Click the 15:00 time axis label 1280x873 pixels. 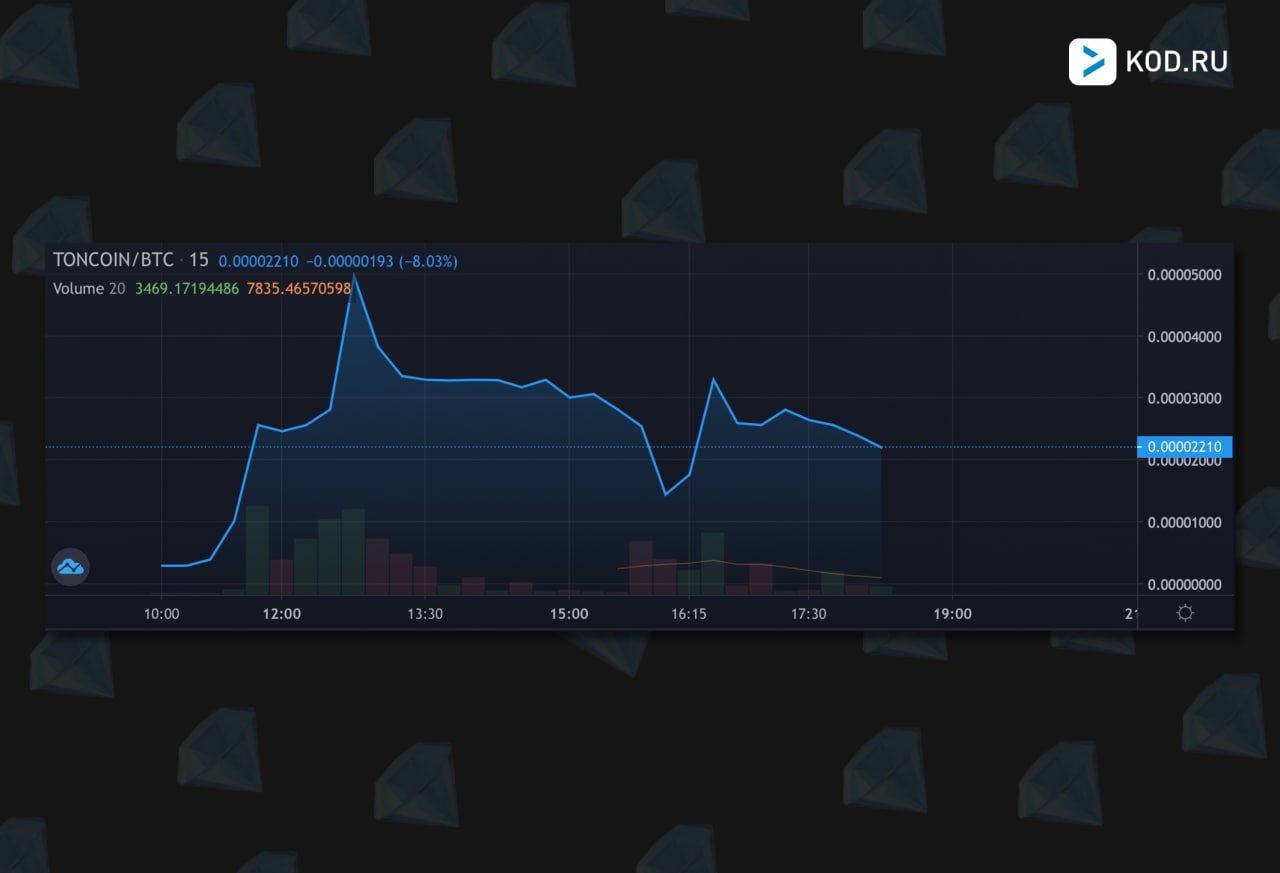569,614
